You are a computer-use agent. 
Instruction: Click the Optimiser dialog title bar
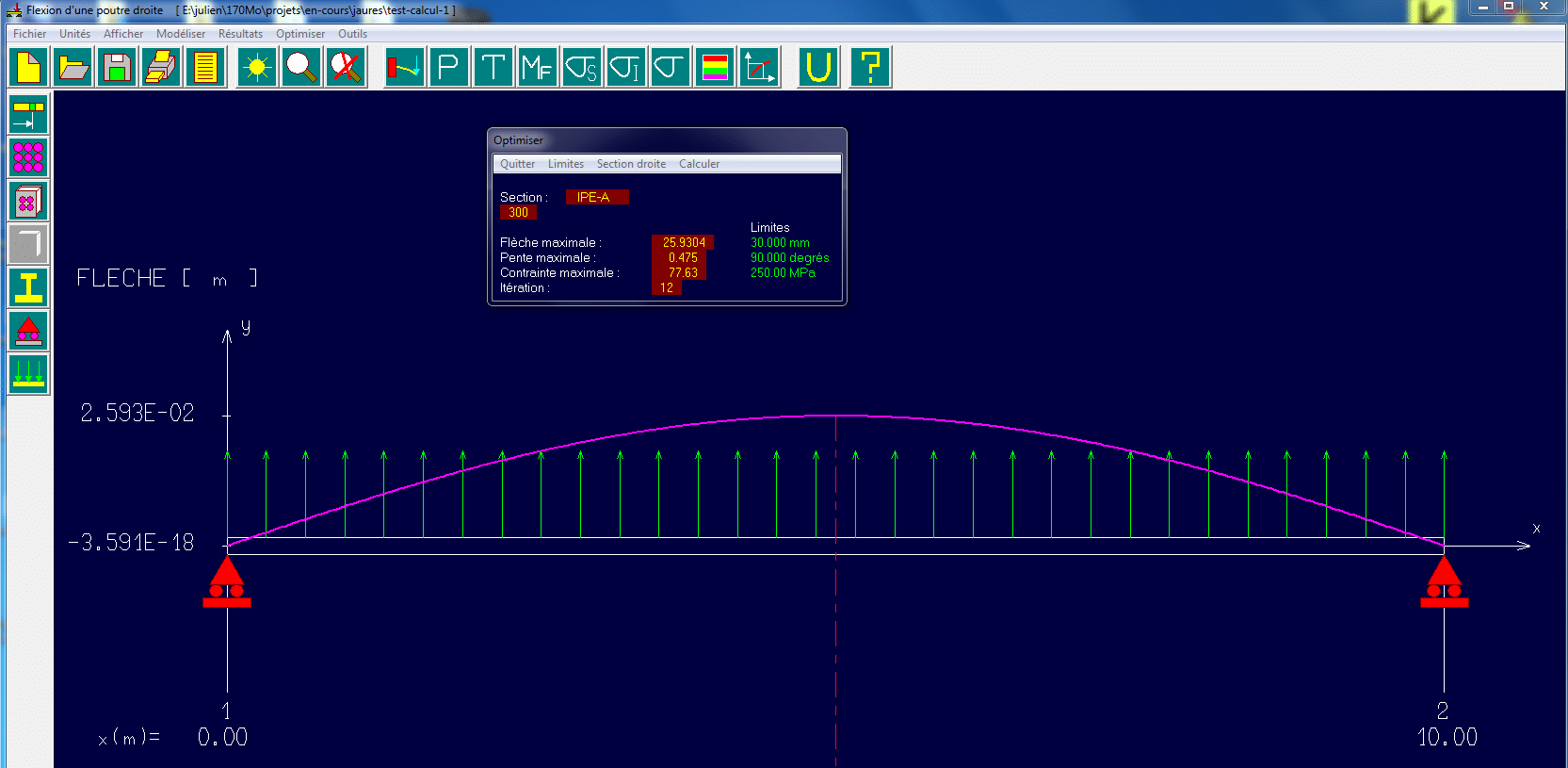coord(667,140)
